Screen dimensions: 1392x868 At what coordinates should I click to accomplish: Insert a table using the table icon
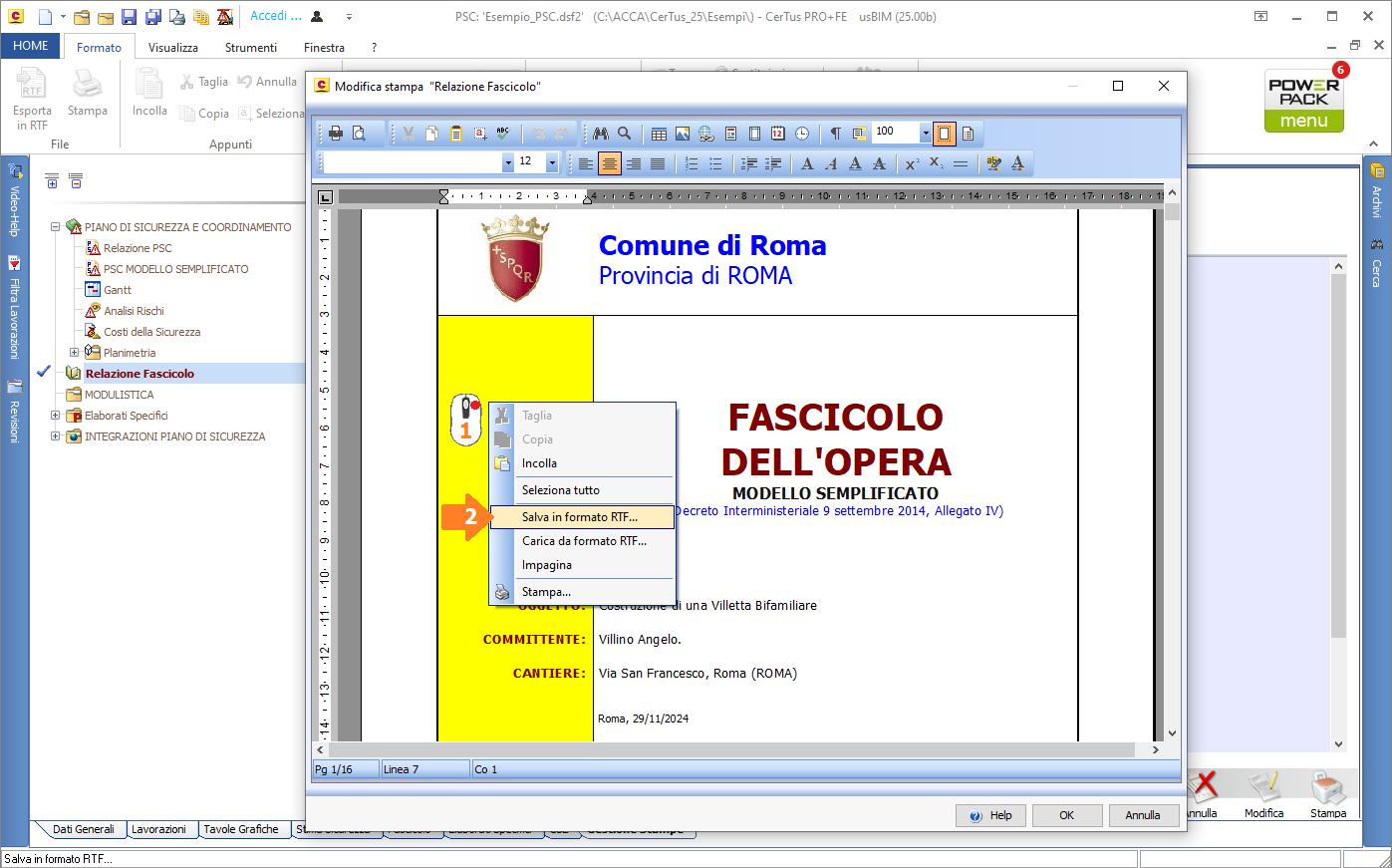click(x=659, y=134)
